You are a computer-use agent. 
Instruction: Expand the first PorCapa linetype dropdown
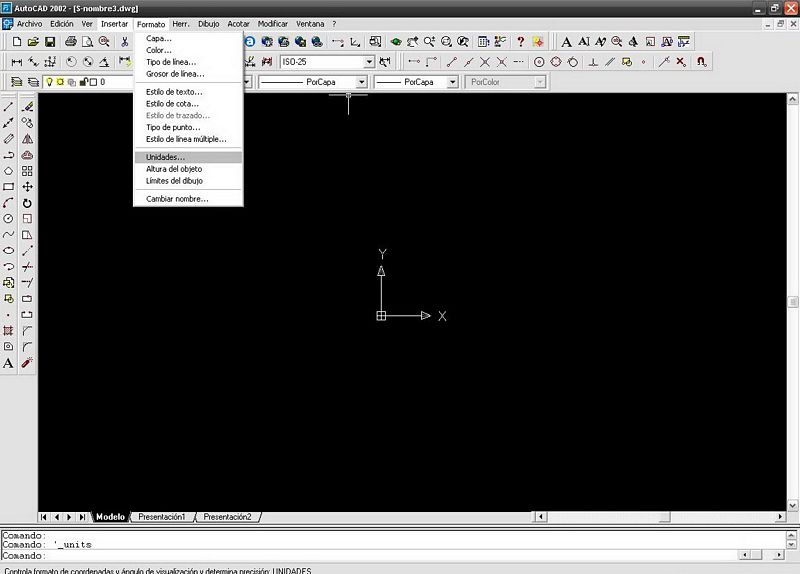[x=361, y=82]
